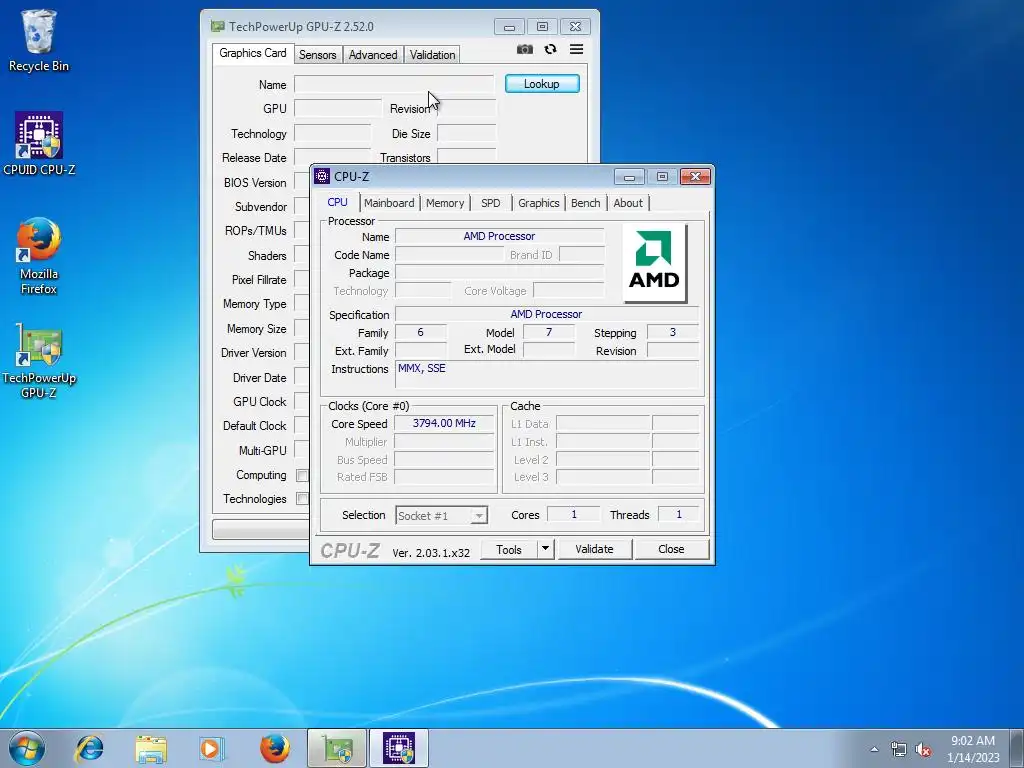Switch to GPU-Z taskbar button

coord(337,748)
